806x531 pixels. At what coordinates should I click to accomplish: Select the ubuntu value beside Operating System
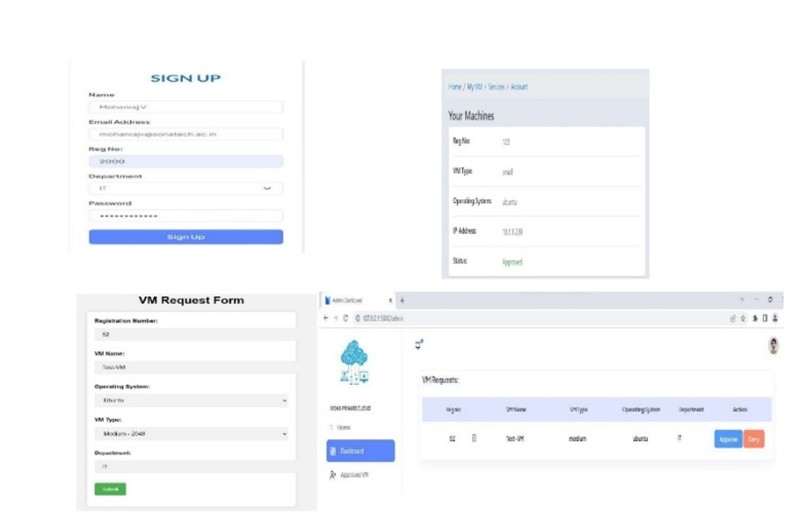(509, 202)
